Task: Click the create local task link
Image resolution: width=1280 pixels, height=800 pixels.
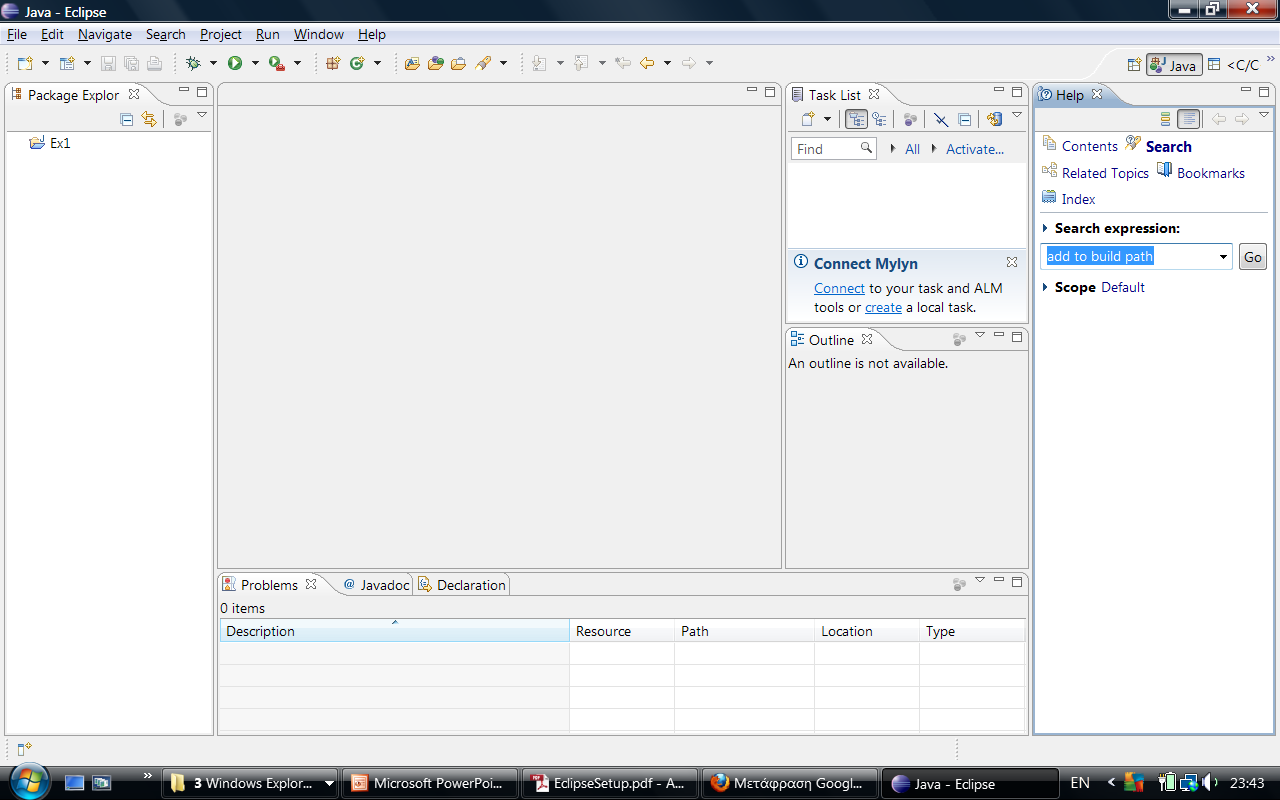Action: coord(883,307)
